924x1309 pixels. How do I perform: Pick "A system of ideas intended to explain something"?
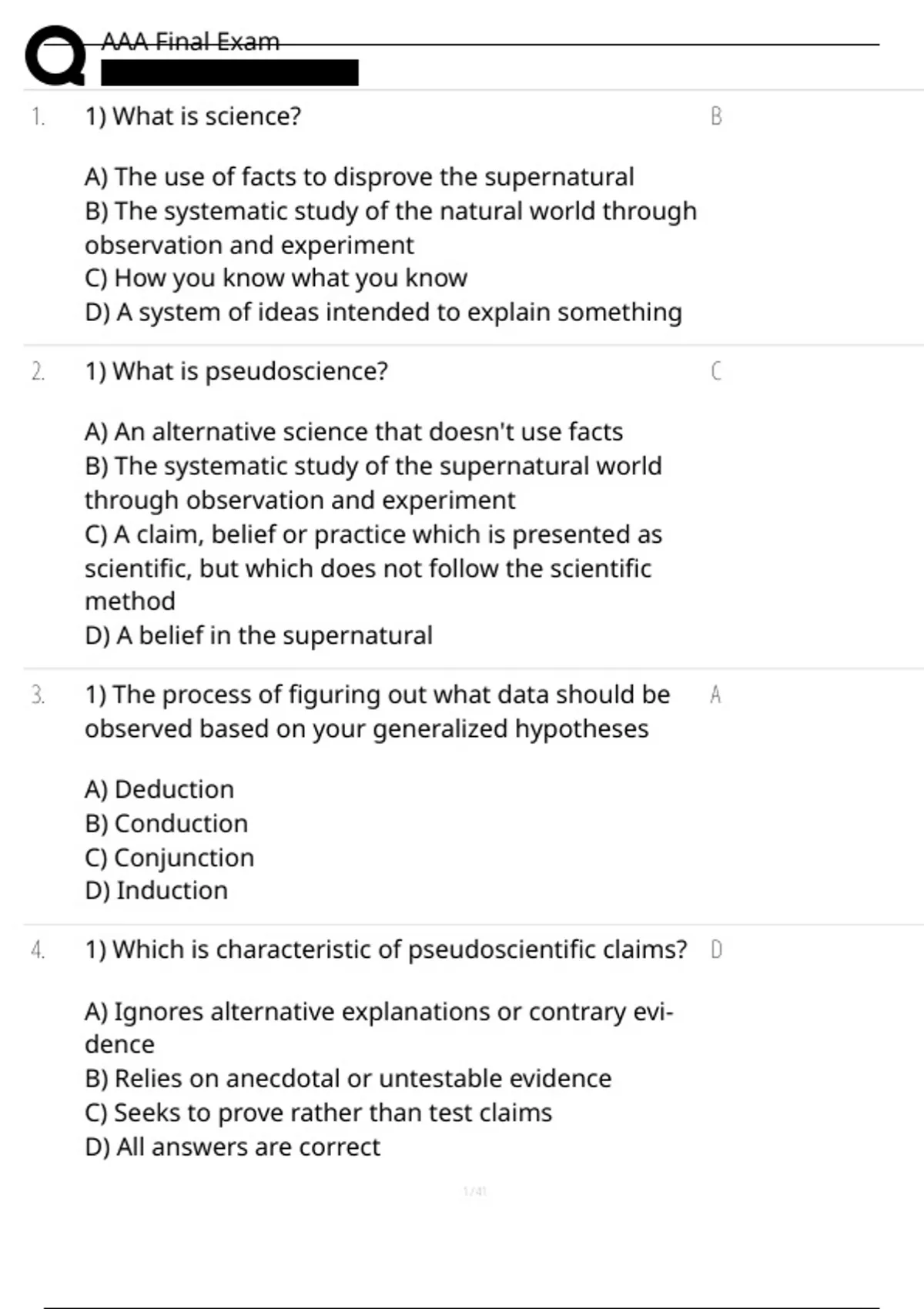tap(383, 313)
